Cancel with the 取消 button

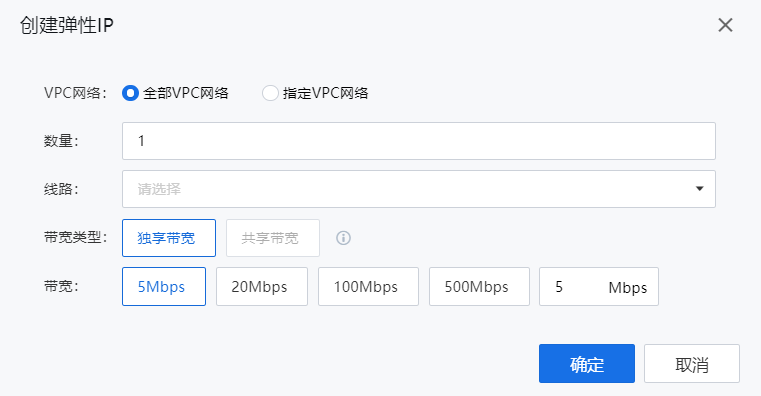coord(692,363)
